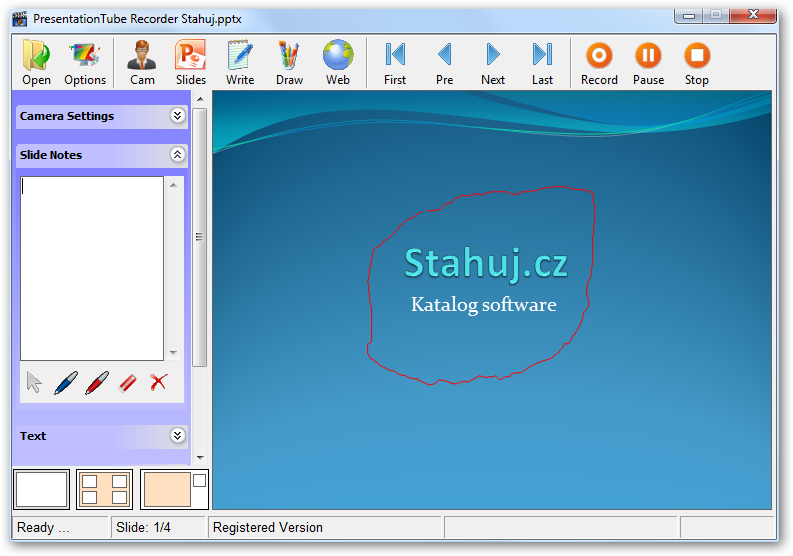Viewport: 793px width, 556px height.
Task: Advance to the Next slide
Action: coord(493,63)
